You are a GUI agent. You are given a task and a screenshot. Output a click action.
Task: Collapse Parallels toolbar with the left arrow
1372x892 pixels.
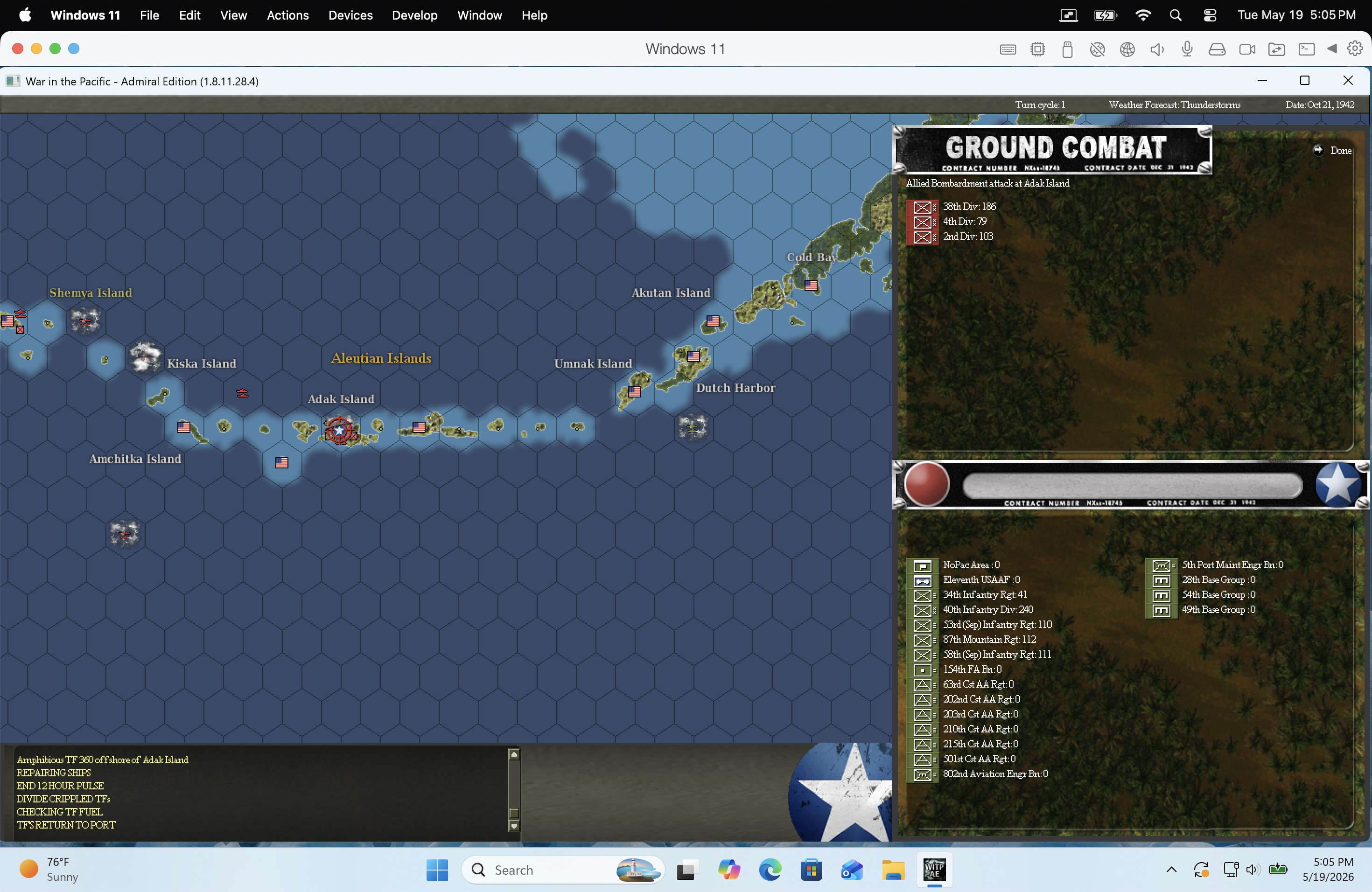point(1332,49)
